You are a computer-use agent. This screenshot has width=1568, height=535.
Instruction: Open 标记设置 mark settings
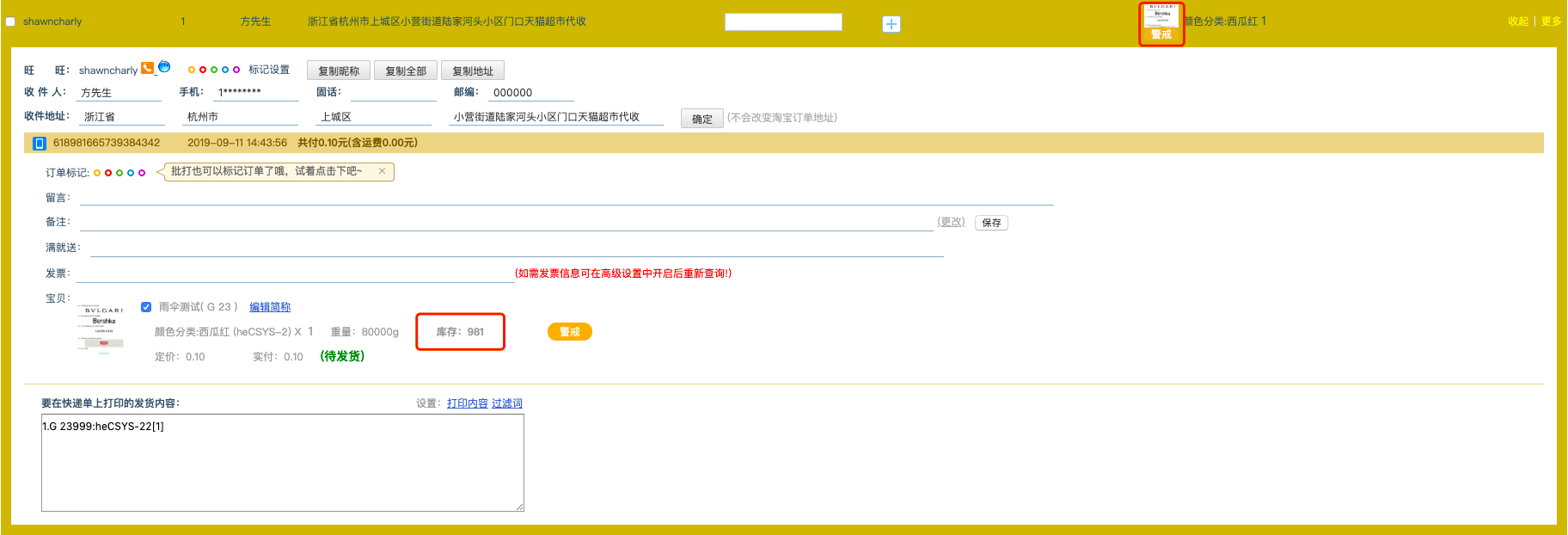[269, 70]
